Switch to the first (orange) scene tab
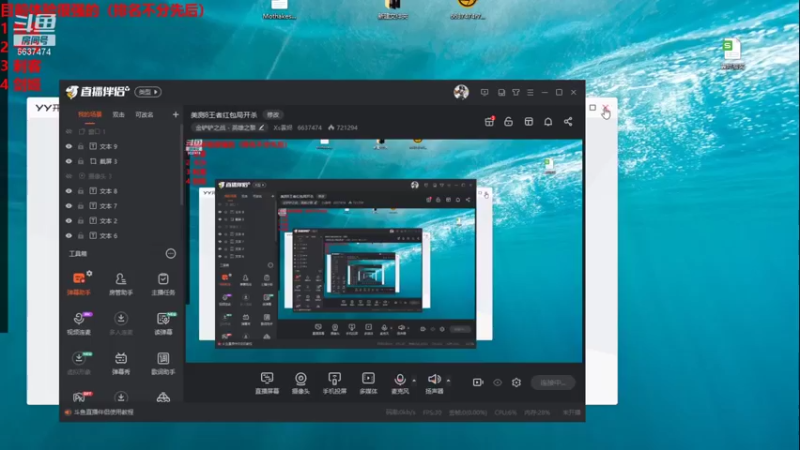The image size is (800, 450). pyautogui.click(x=90, y=114)
